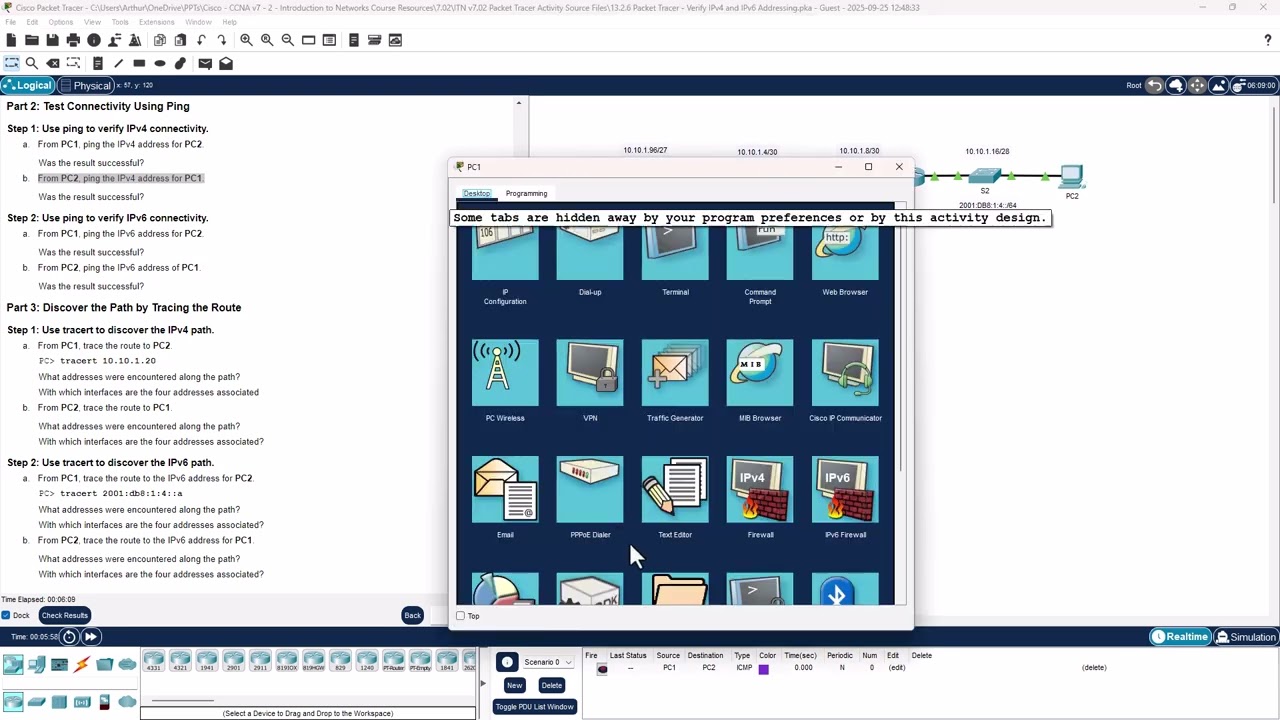1280x720 pixels.
Task: Toggle the Dock checkbox
Action: coord(6,615)
